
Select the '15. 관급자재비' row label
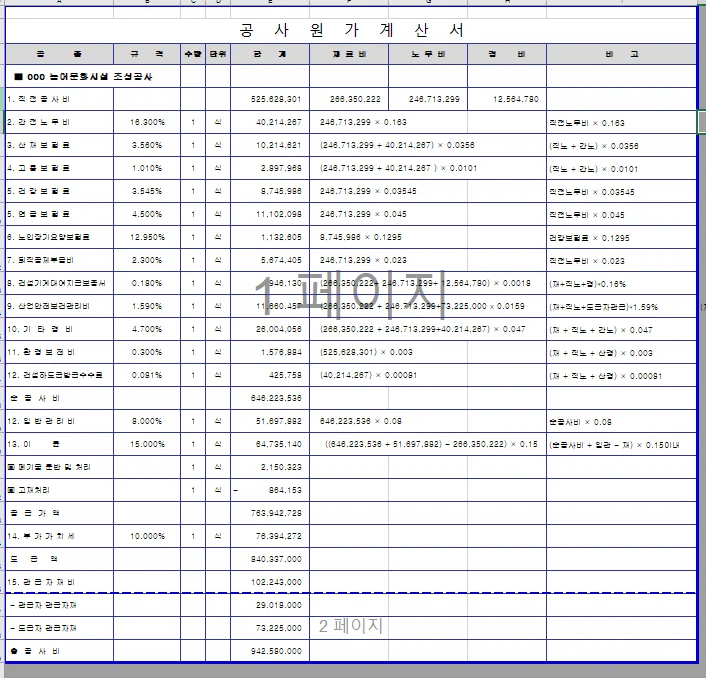pos(59,582)
